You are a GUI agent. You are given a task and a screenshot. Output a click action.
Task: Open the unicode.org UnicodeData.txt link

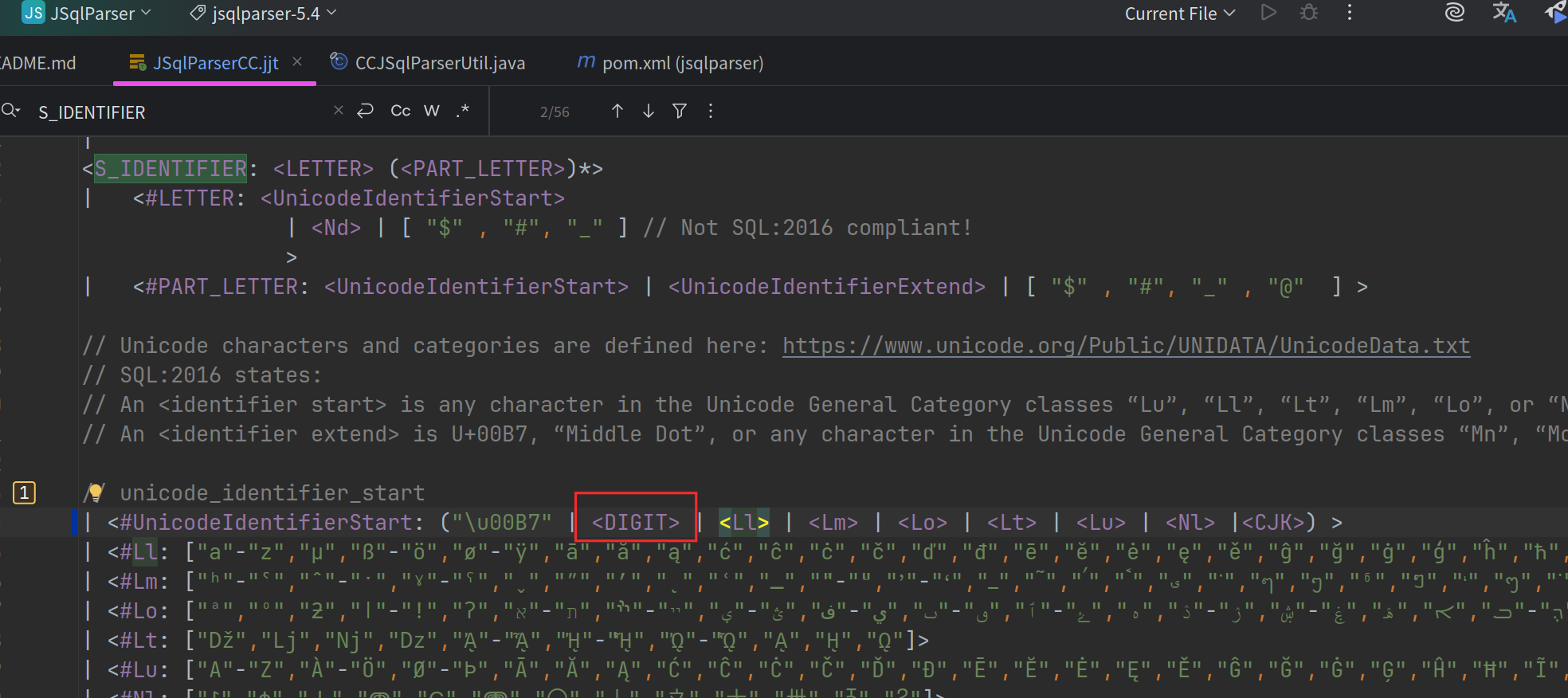click(1125, 346)
